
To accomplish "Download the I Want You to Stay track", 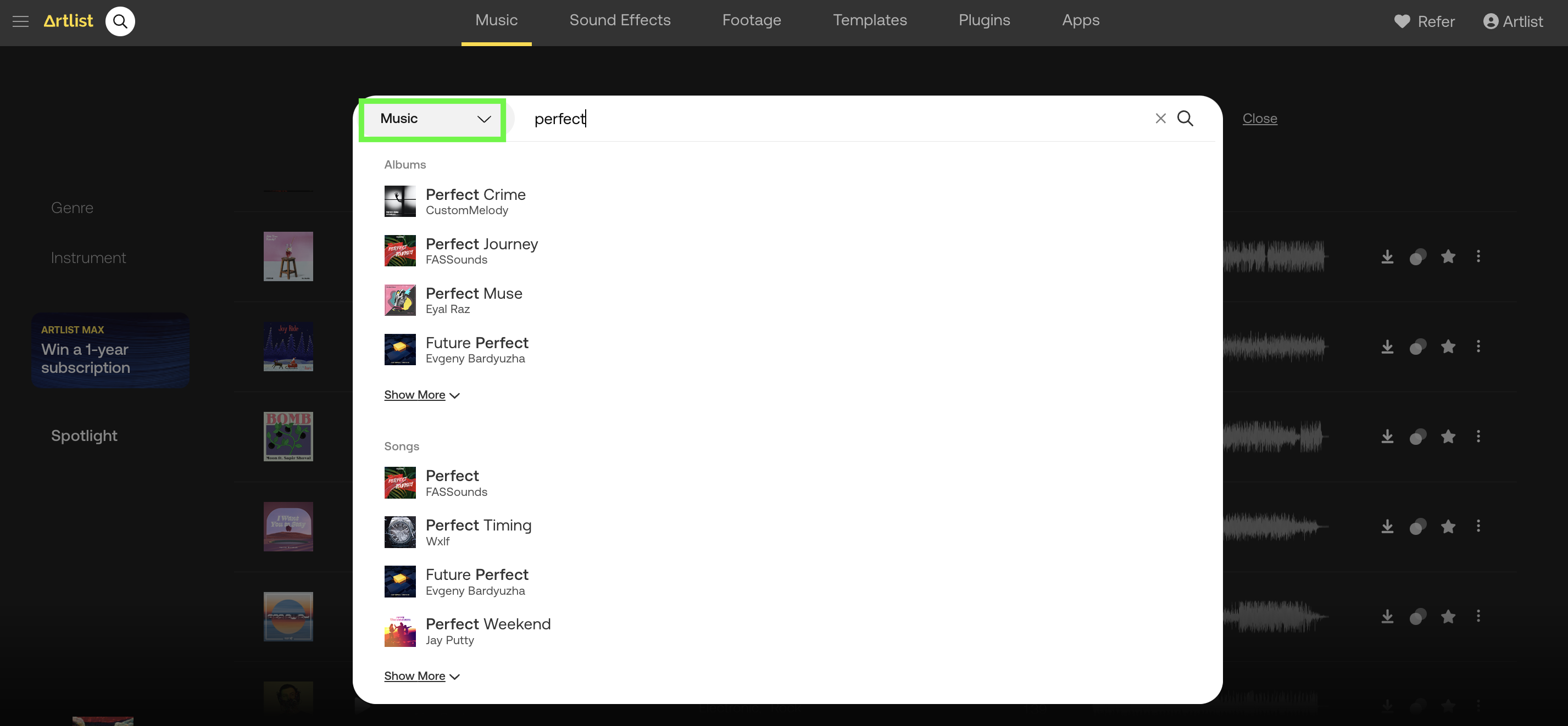I will click(1387, 527).
